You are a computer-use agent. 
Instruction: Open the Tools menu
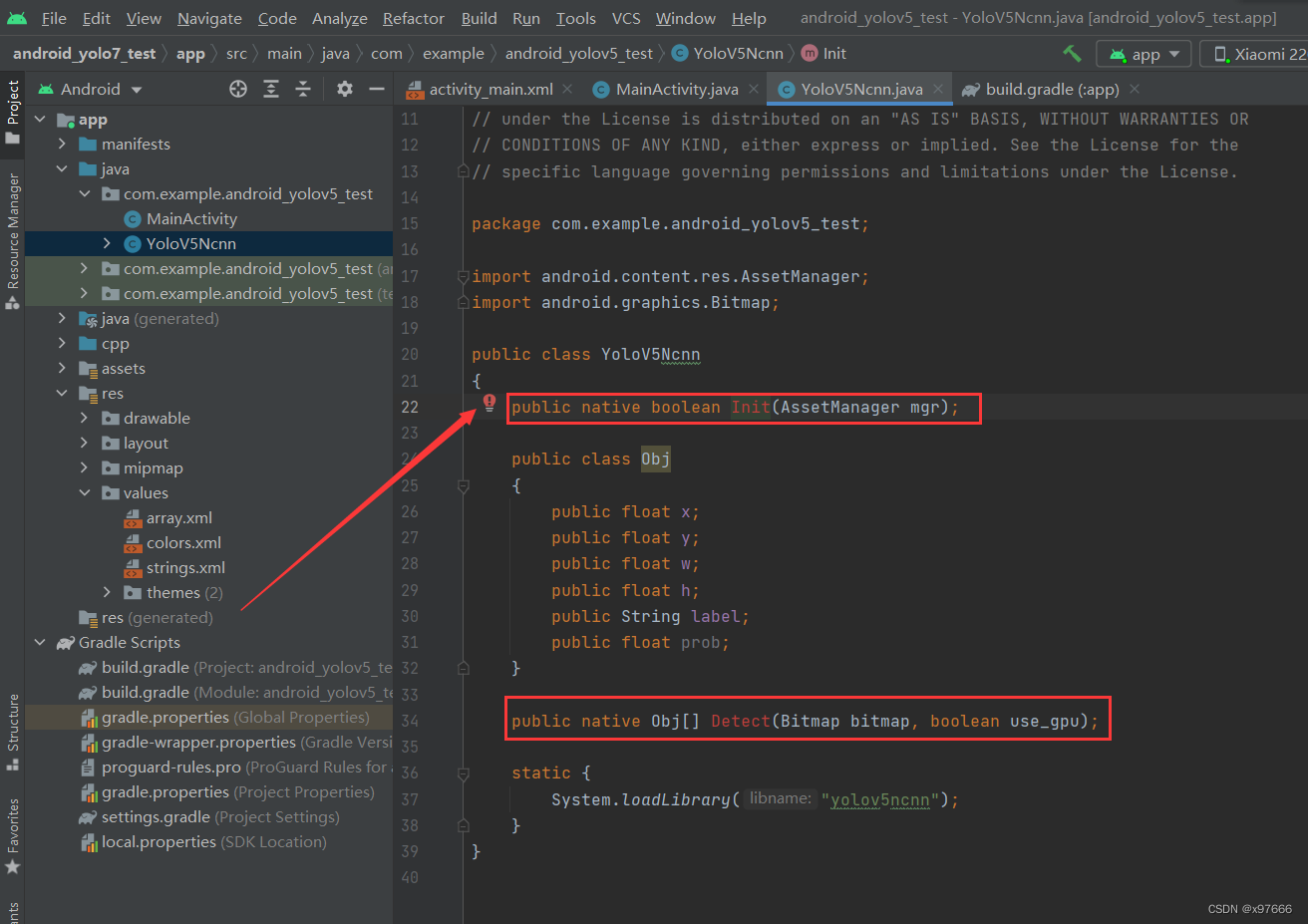[575, 18]
